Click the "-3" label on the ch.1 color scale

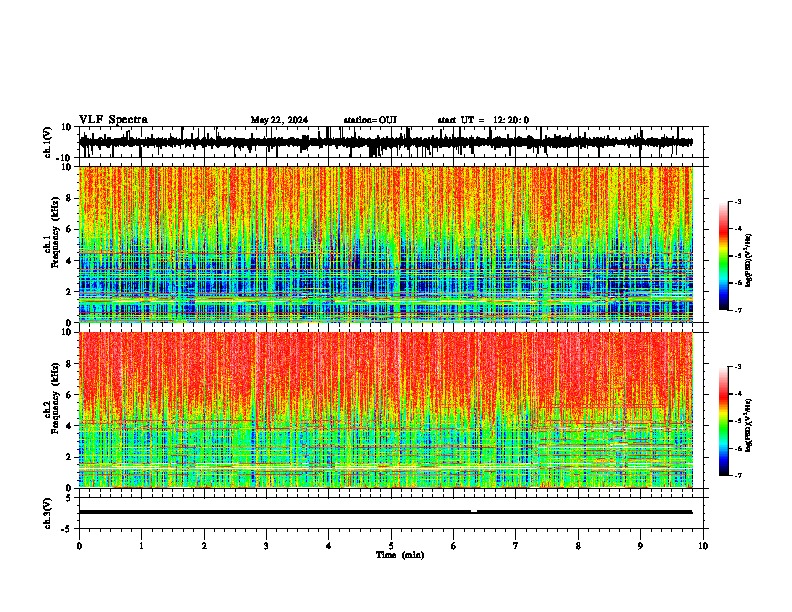738,202
